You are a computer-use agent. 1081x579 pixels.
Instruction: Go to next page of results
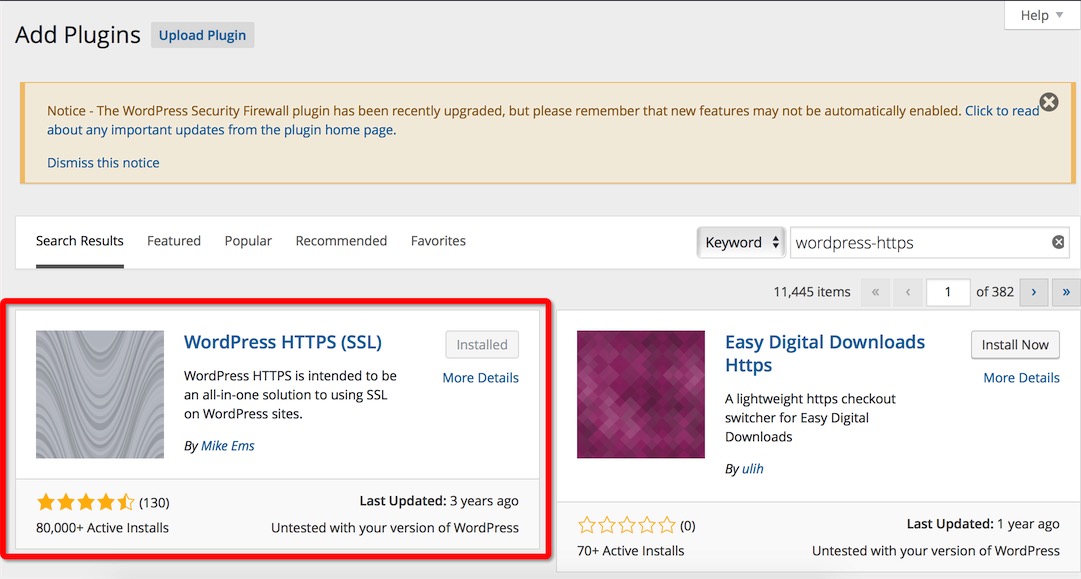(1033, 292)
